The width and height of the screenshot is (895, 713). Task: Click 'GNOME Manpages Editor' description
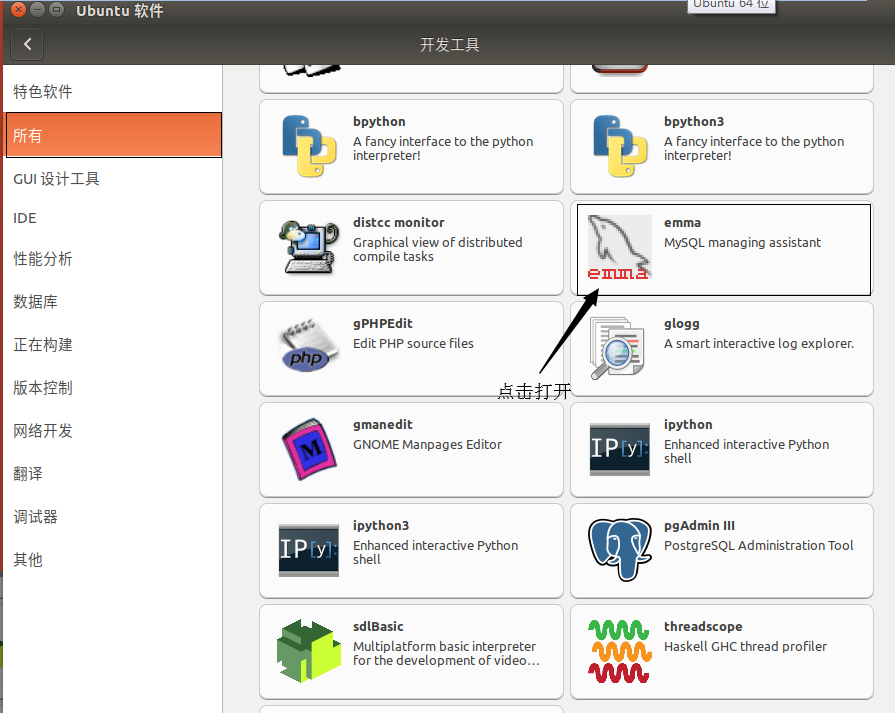427,444
